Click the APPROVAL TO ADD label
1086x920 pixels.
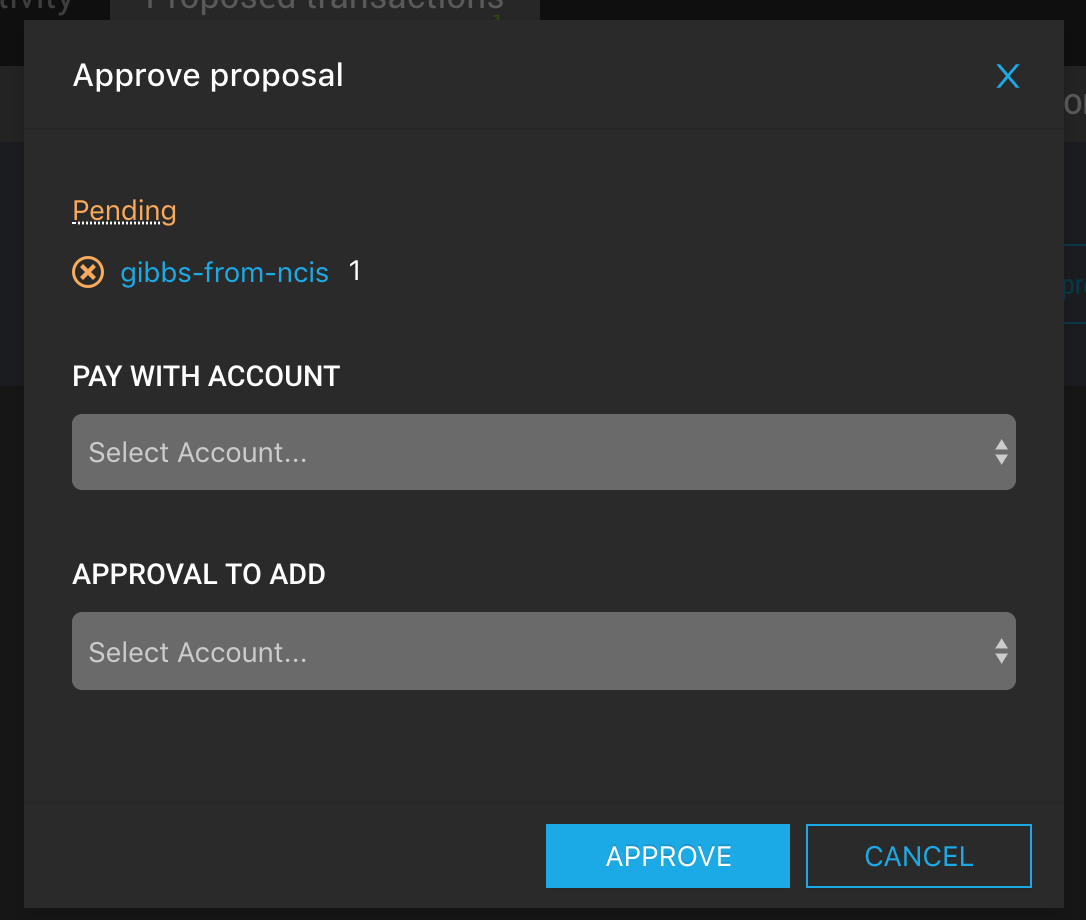[199, 574]
